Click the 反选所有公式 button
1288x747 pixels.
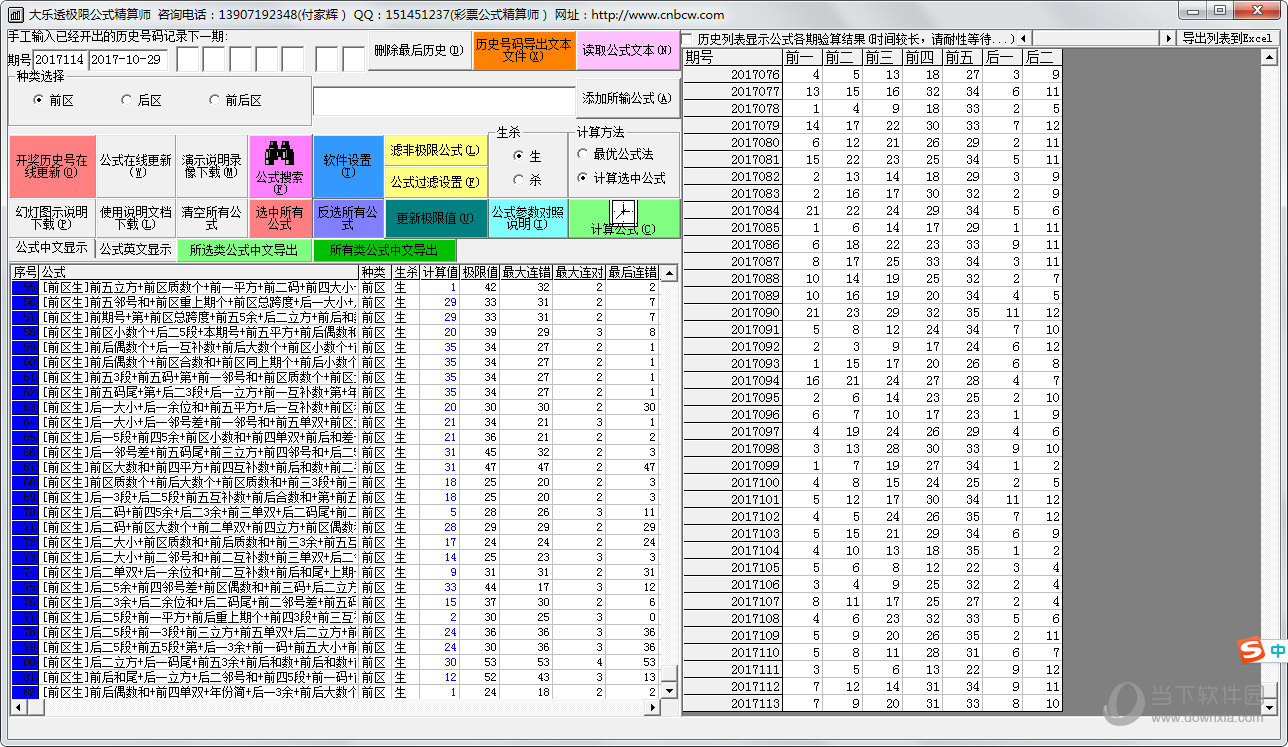[x=348, y=218]
